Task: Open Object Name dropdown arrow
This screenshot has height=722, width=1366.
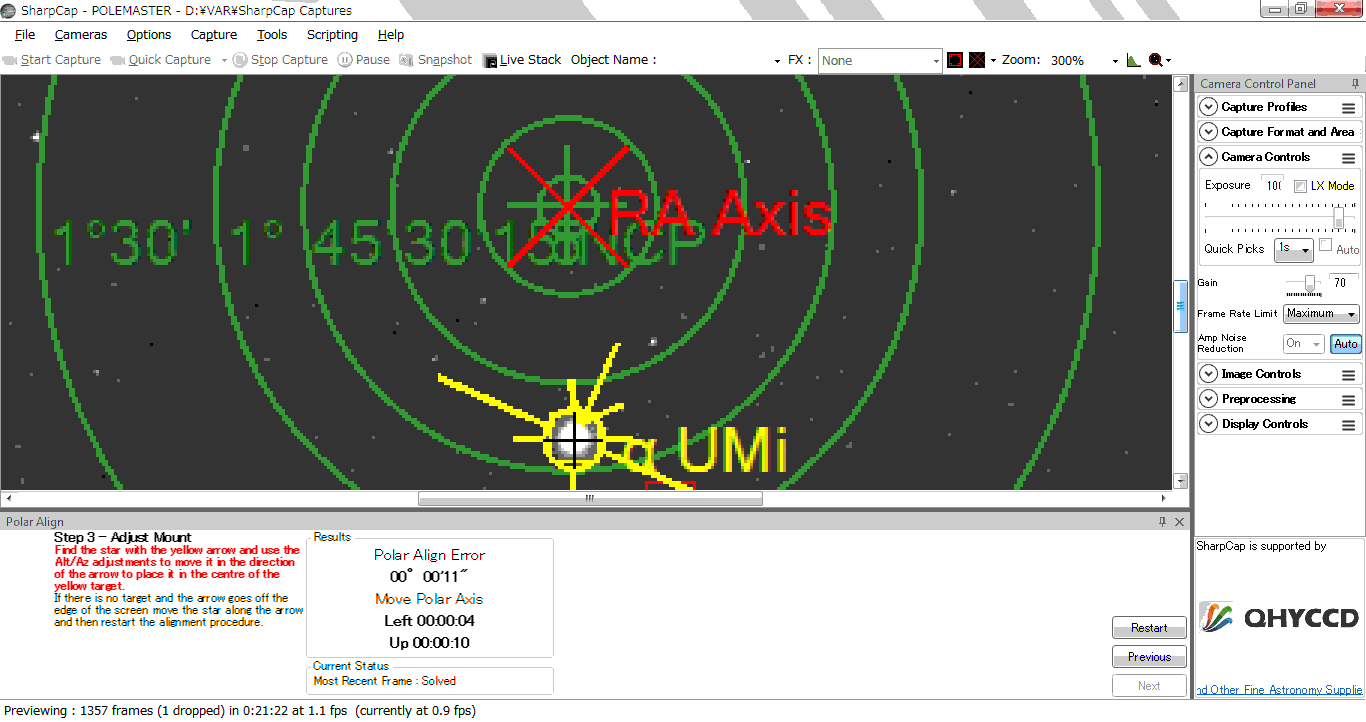Action: (x=777, y=61)
